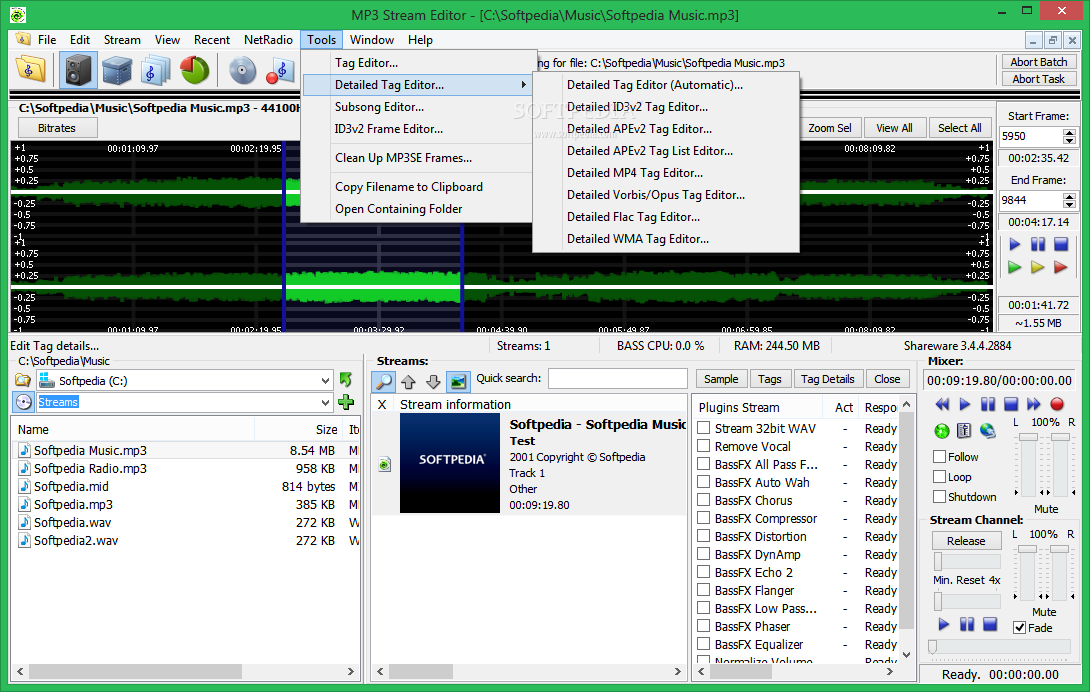Toggle the Streams picture view icon

coord(458,381)
